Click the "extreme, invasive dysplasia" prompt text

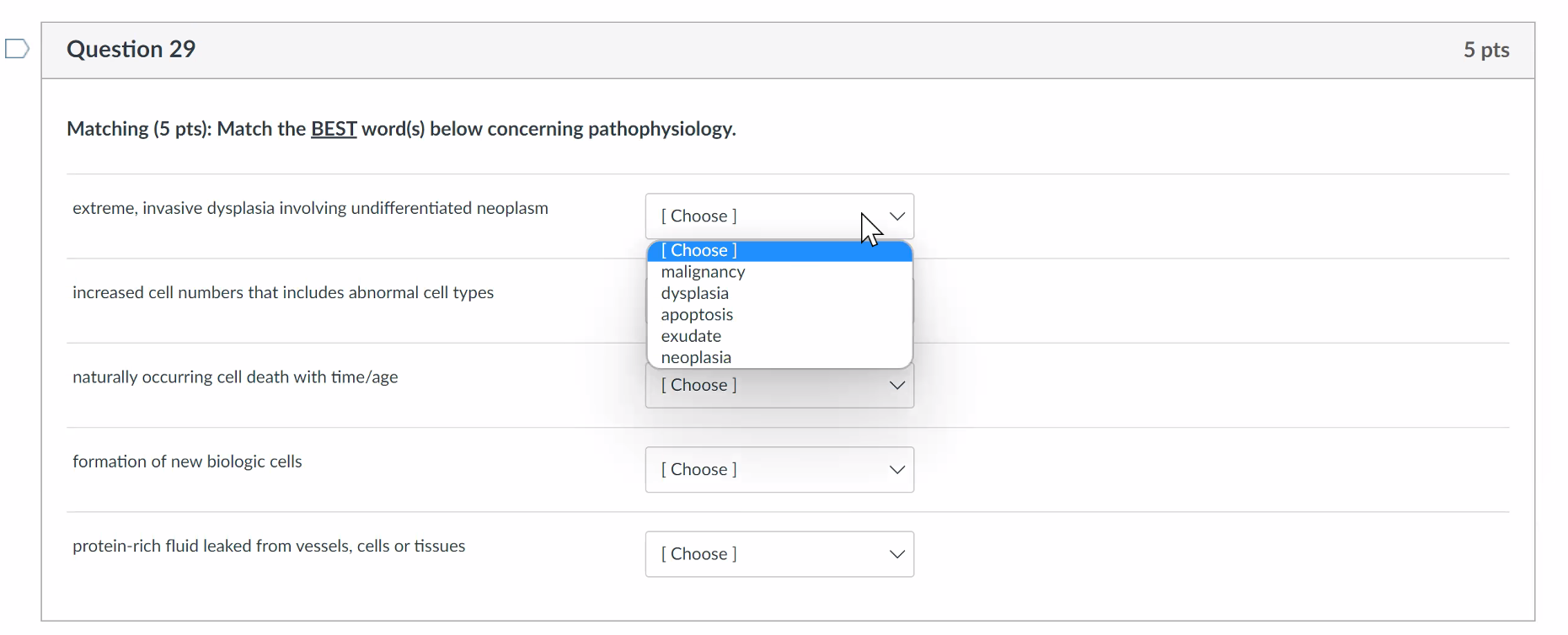point(310,208)
